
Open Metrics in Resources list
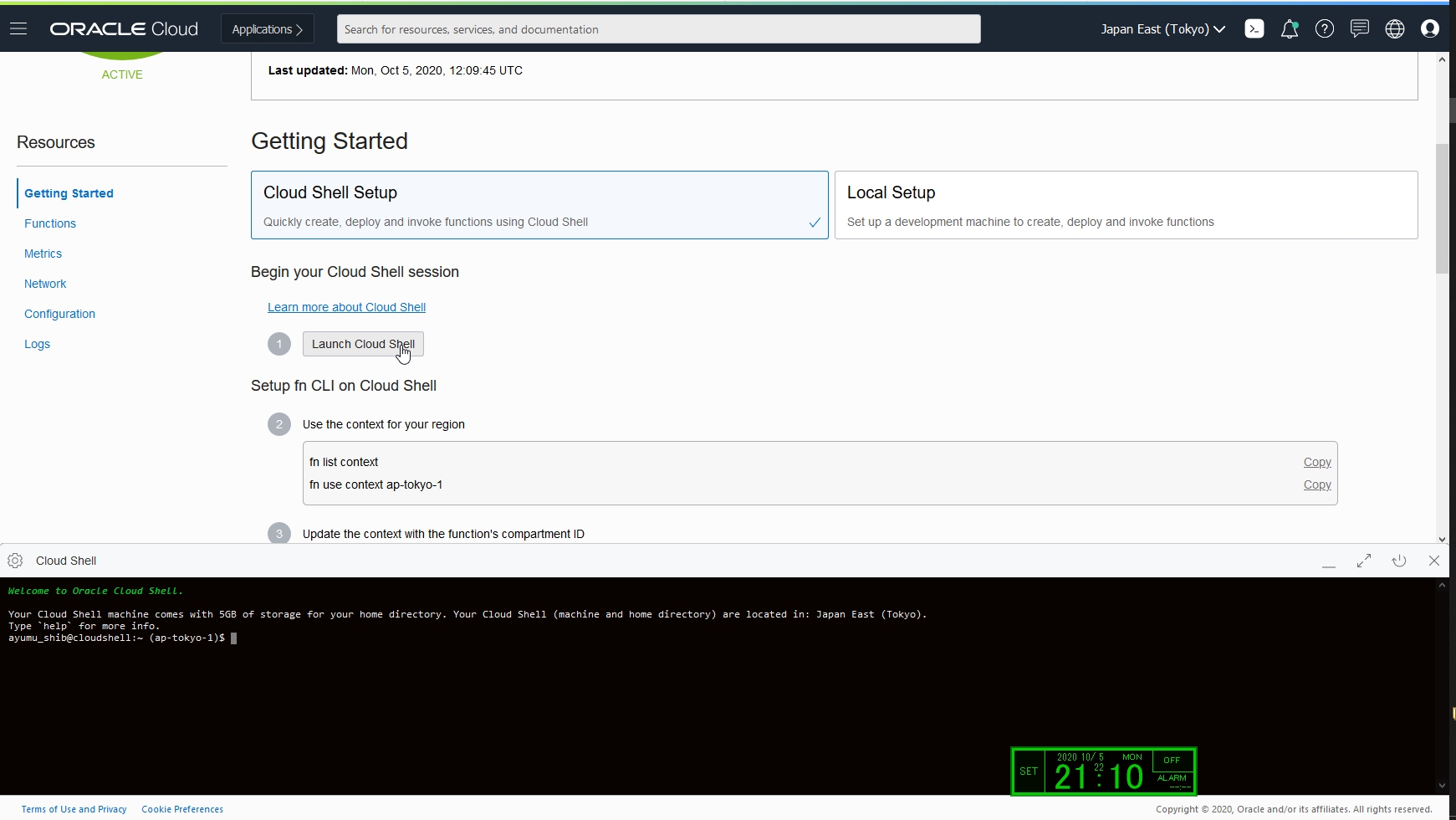pos(43,254)
